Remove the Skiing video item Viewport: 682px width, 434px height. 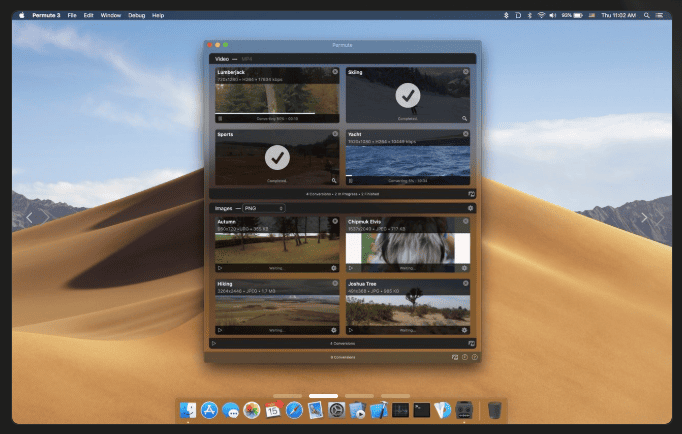click(x=465, y=72)
